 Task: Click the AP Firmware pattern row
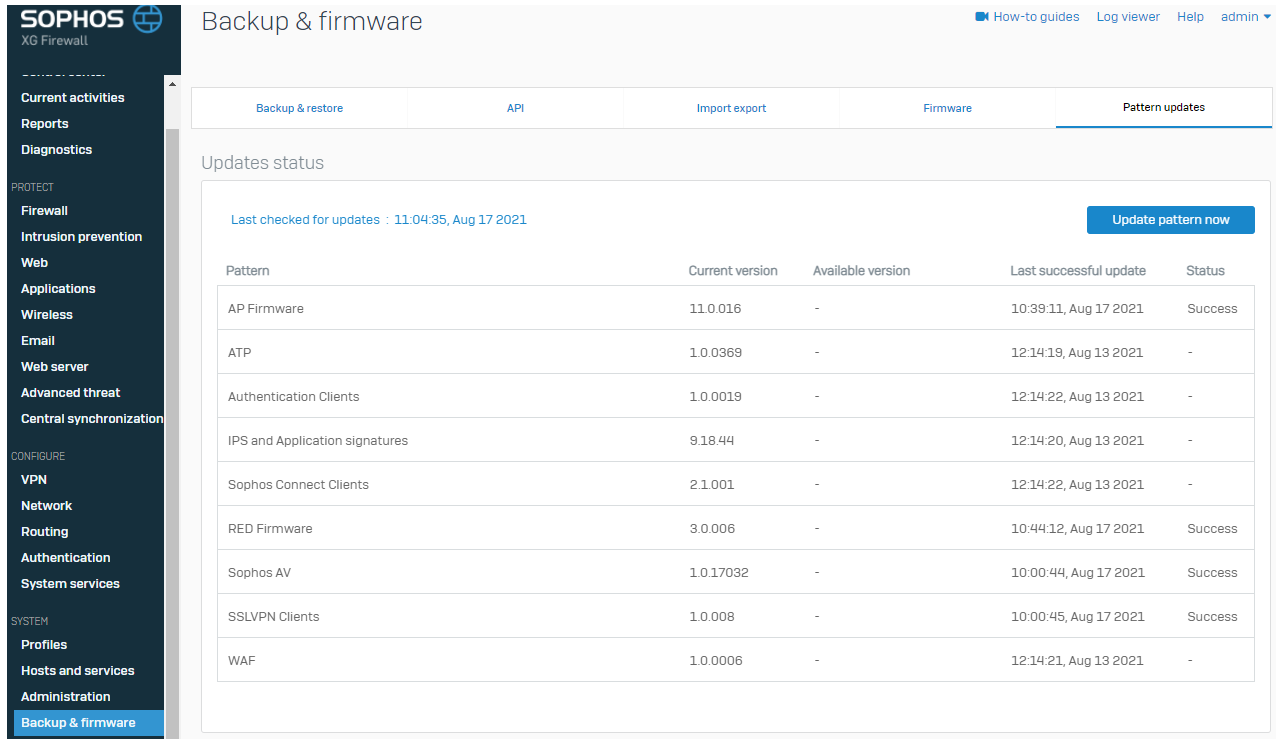(735, 308)
